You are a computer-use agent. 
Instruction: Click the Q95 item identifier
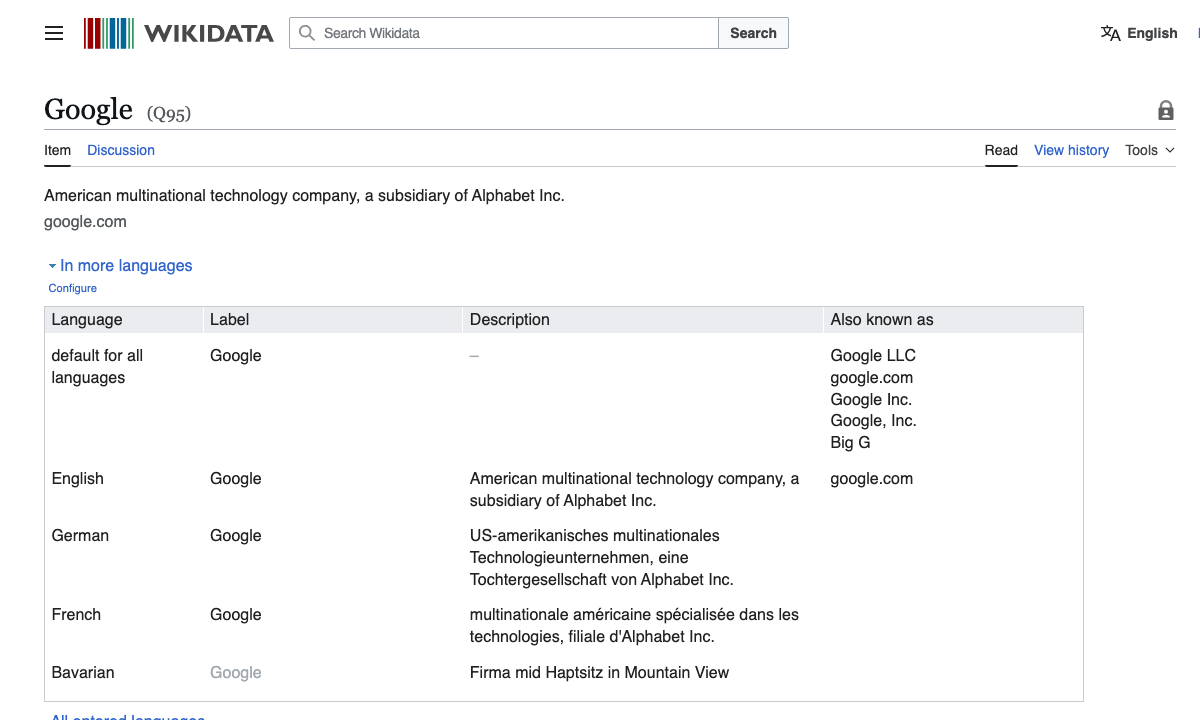(169, 113)
